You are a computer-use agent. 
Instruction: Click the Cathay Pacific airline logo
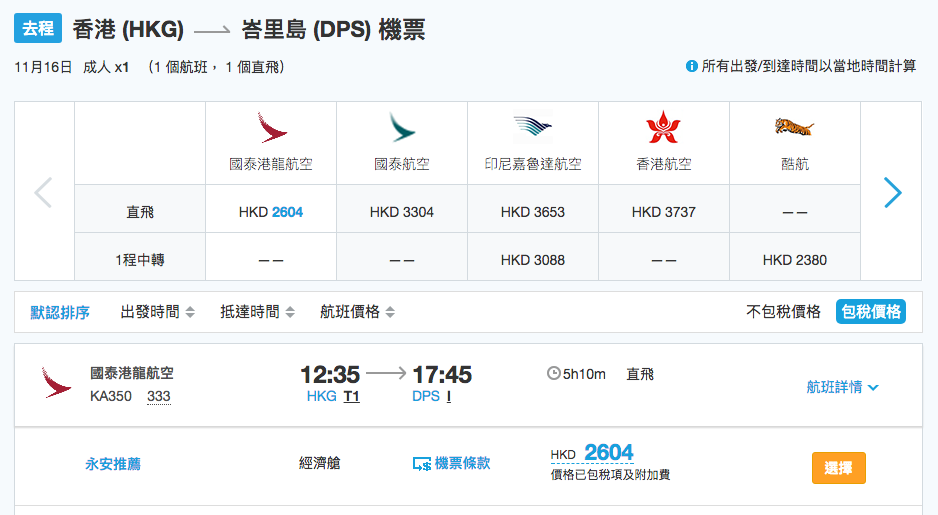click(x=402, y=127)
